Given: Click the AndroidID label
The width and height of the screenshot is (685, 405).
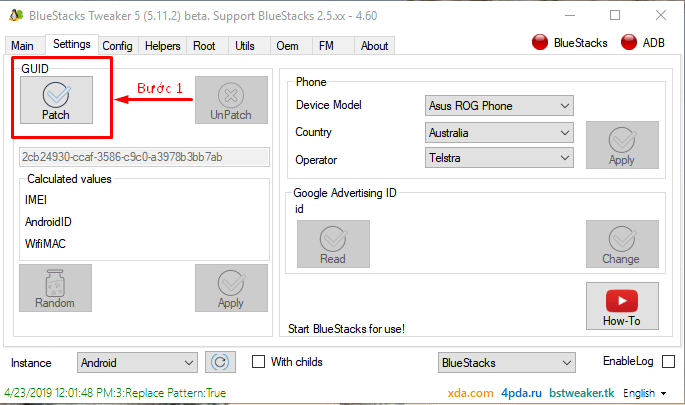Looking at the screenshot, I should pos(48,222).
